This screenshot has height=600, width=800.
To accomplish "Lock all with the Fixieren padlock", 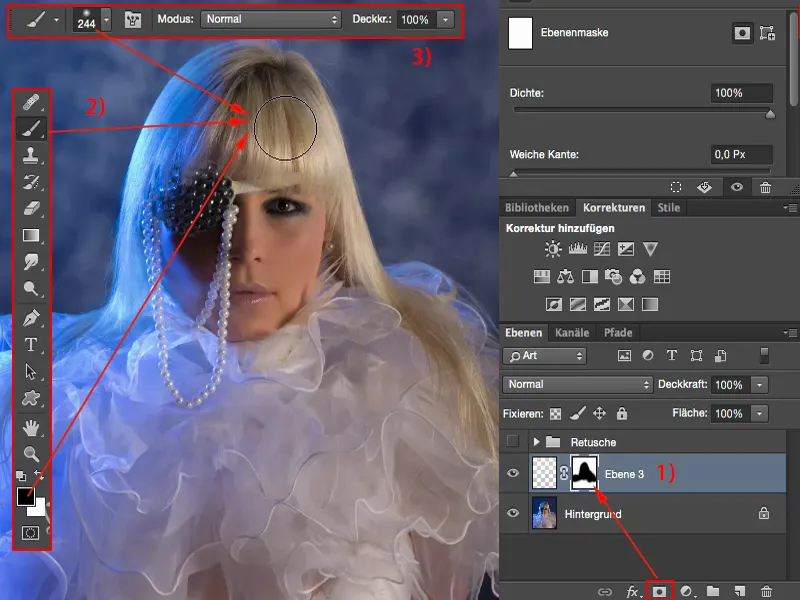I will click(621, 413).
